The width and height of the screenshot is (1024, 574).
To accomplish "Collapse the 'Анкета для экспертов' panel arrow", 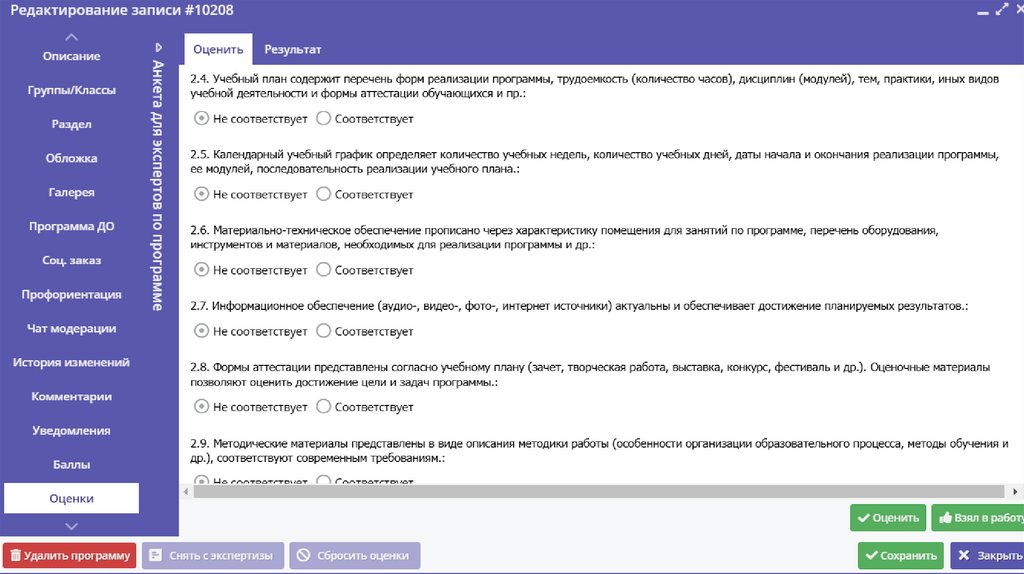I will tap(158, 48).
